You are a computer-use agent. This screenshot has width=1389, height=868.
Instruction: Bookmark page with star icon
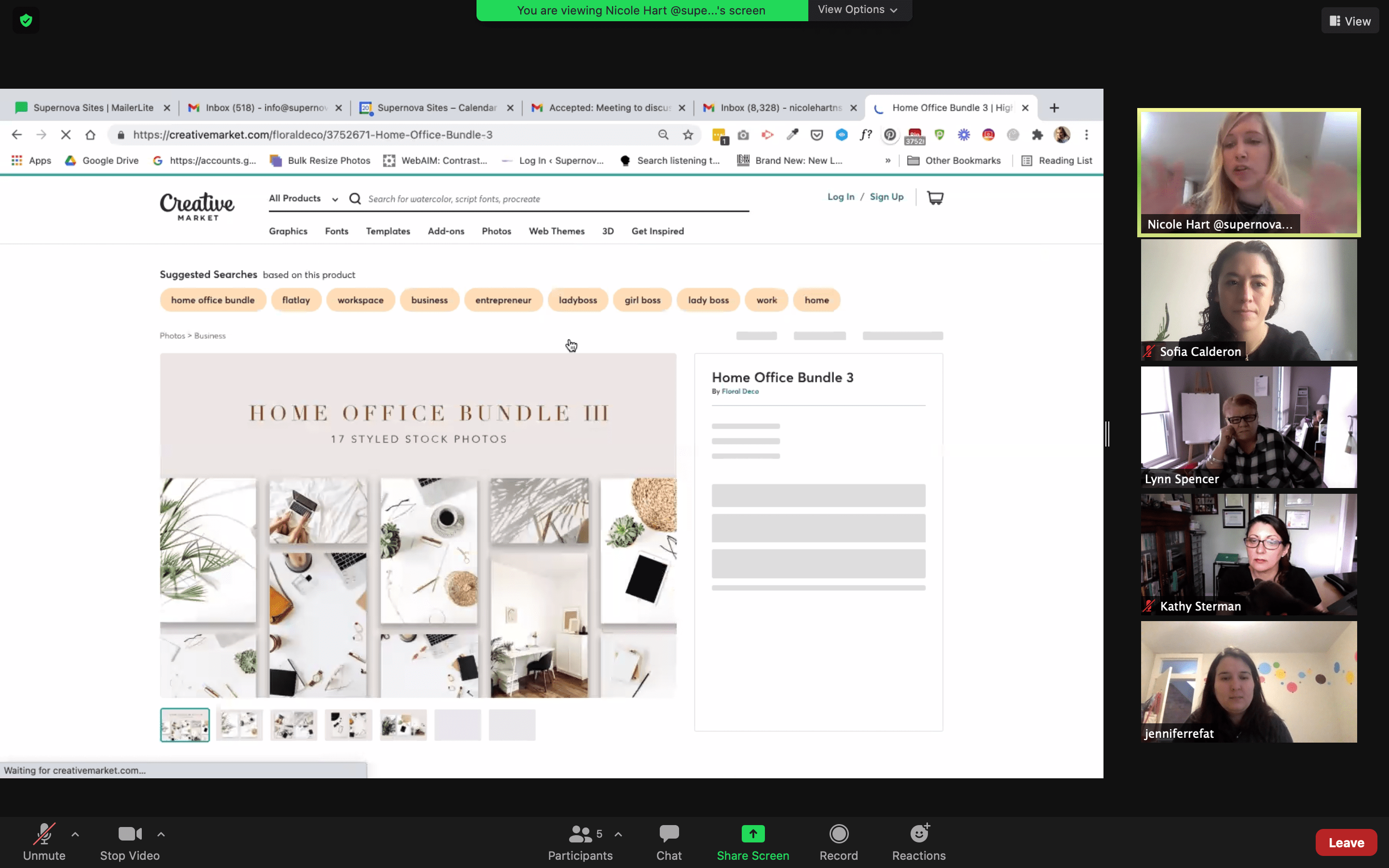[688, 135]
